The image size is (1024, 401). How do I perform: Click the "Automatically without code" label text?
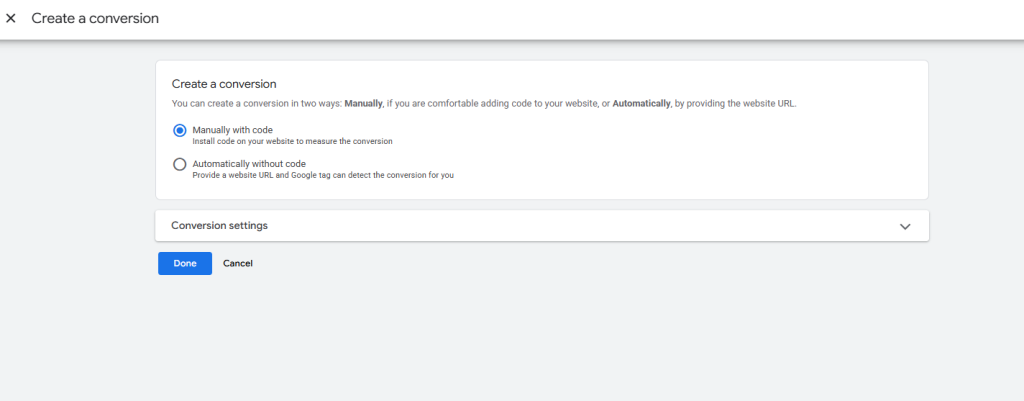point(248,163)
